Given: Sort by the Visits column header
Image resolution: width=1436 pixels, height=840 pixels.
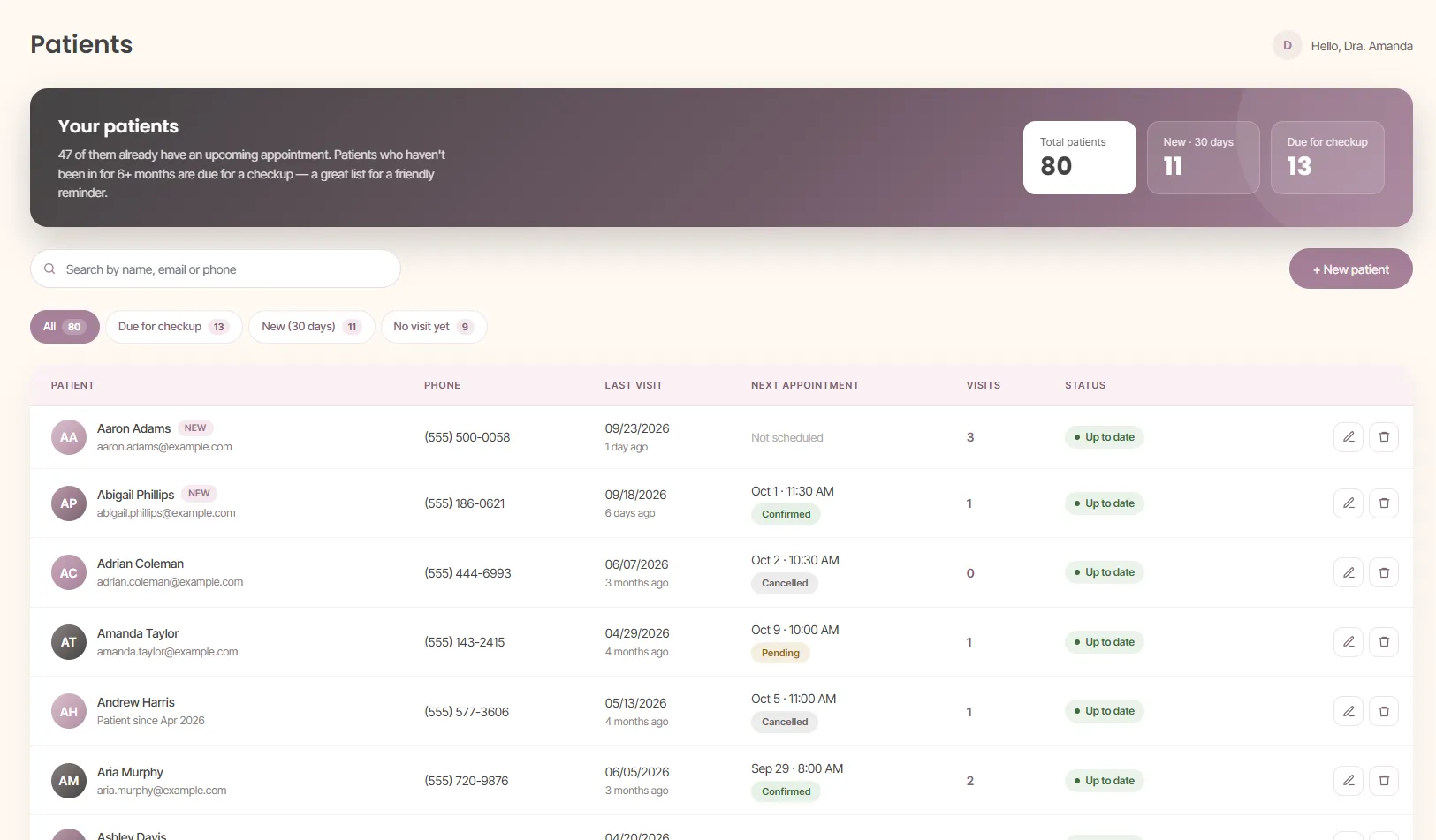Looking at the screenshot, I should pyautogui.click(x=984, y=385).
